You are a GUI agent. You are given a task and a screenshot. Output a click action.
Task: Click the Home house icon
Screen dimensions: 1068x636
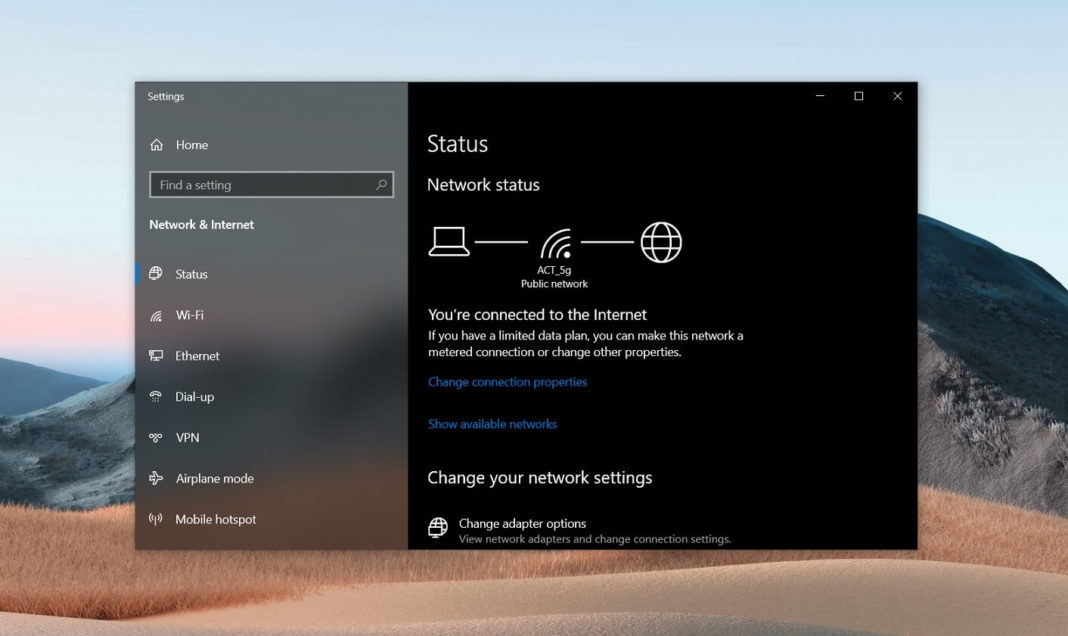coord(157,144)
